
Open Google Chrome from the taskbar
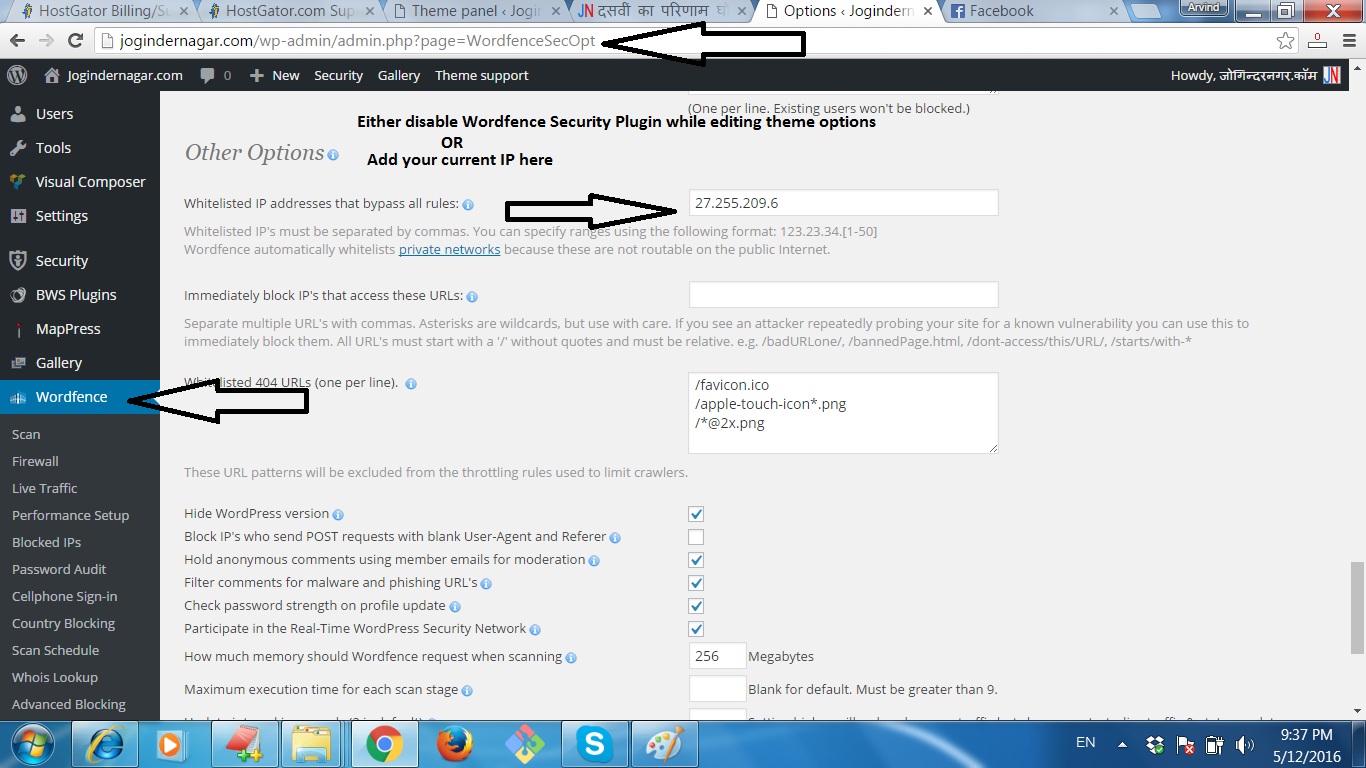[x=384, y=745]
